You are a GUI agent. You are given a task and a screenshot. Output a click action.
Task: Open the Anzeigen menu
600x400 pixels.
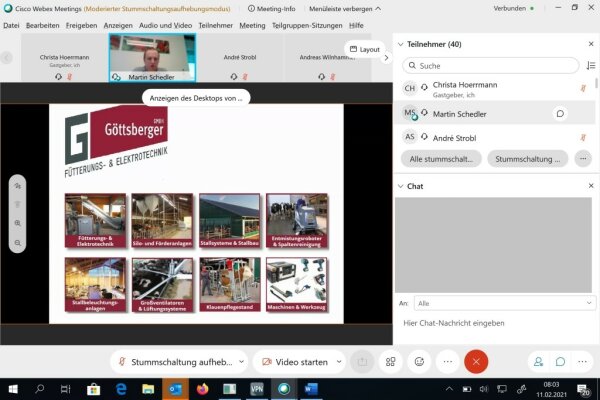coord(118,26)
